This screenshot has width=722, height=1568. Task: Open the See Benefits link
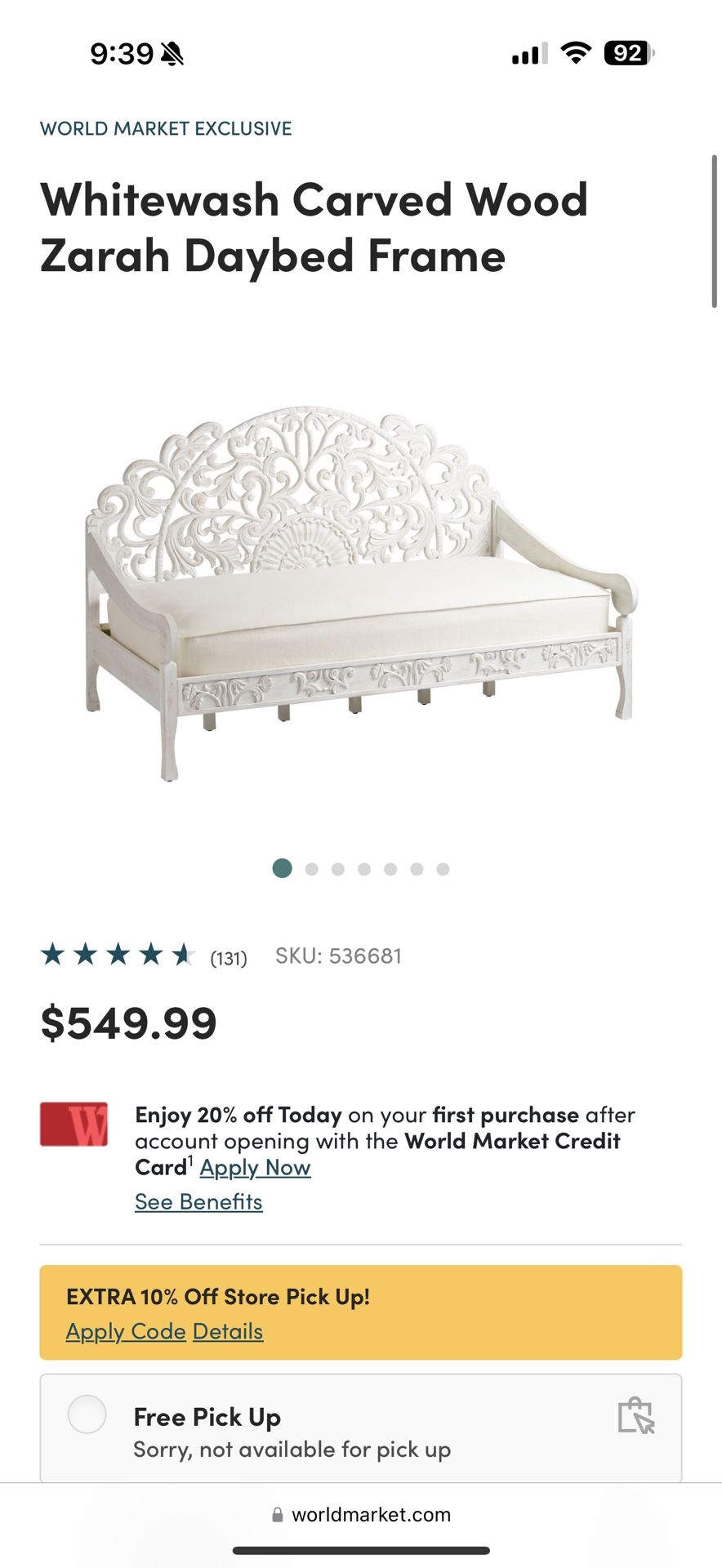pyautogui.click(x=198, y=1201)
